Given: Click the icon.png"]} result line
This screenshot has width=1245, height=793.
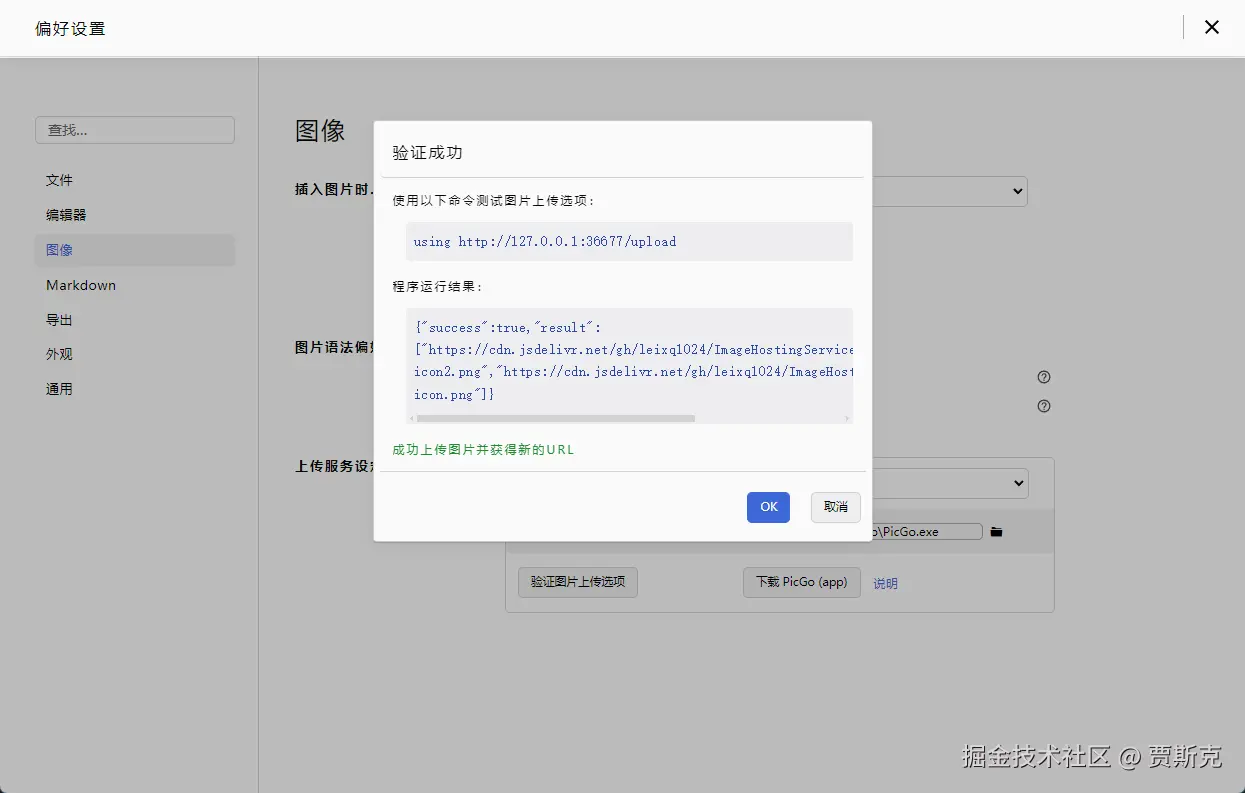Looking at the screenshot, I should [x=454, y=394].
